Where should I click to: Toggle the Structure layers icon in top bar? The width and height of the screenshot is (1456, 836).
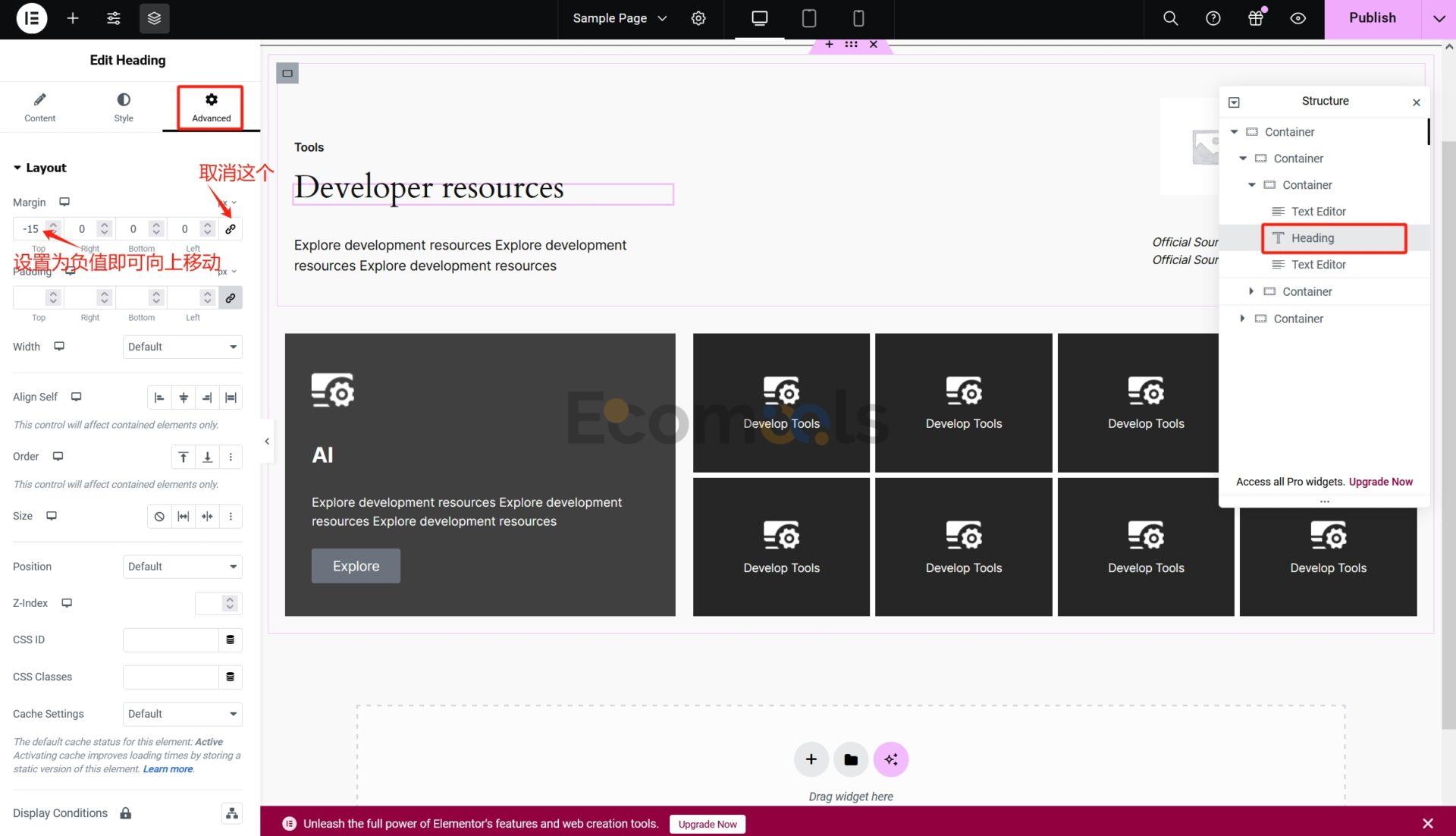[x=154, y=18]
